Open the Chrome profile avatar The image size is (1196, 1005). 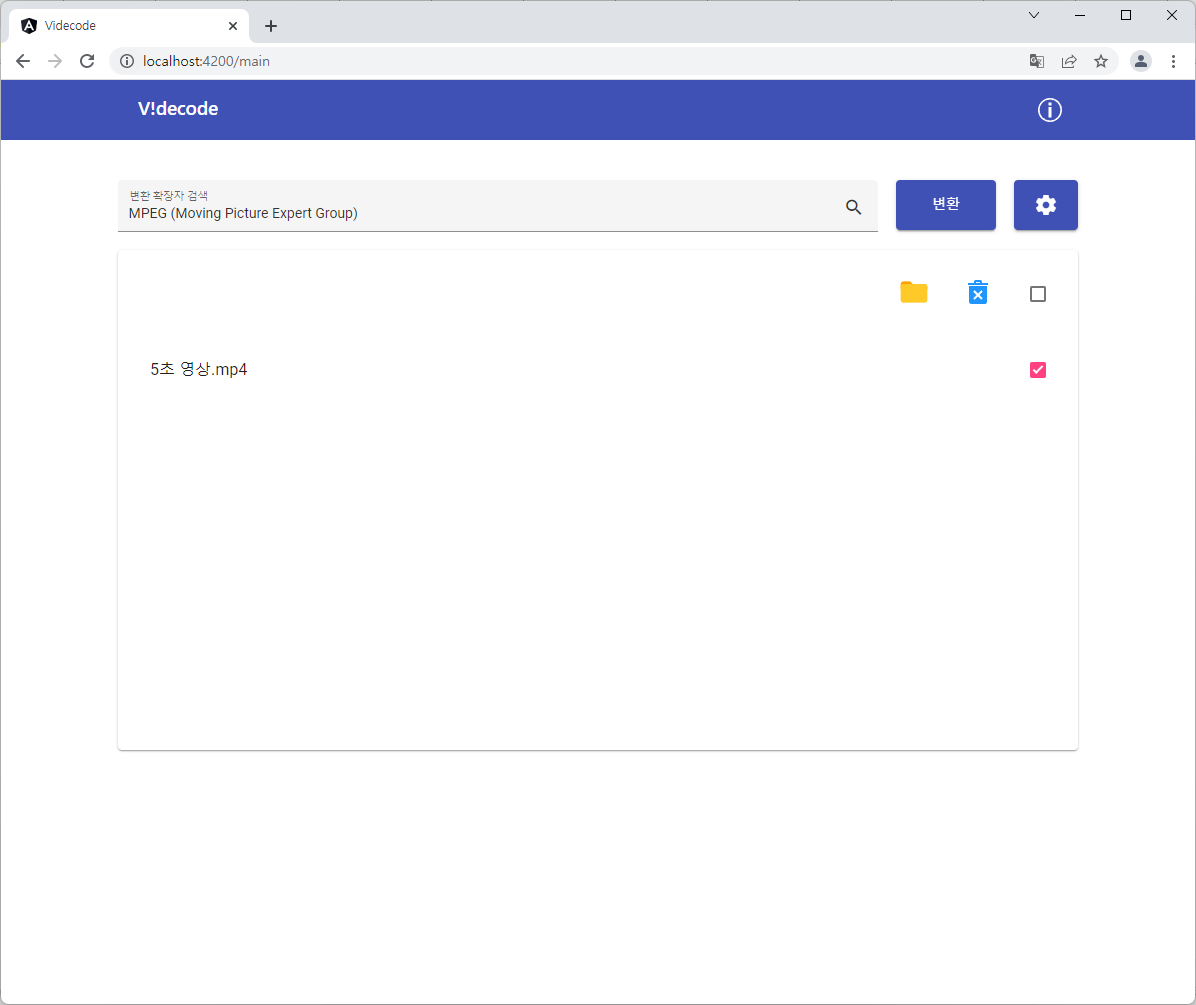(x=1140, y=61)
